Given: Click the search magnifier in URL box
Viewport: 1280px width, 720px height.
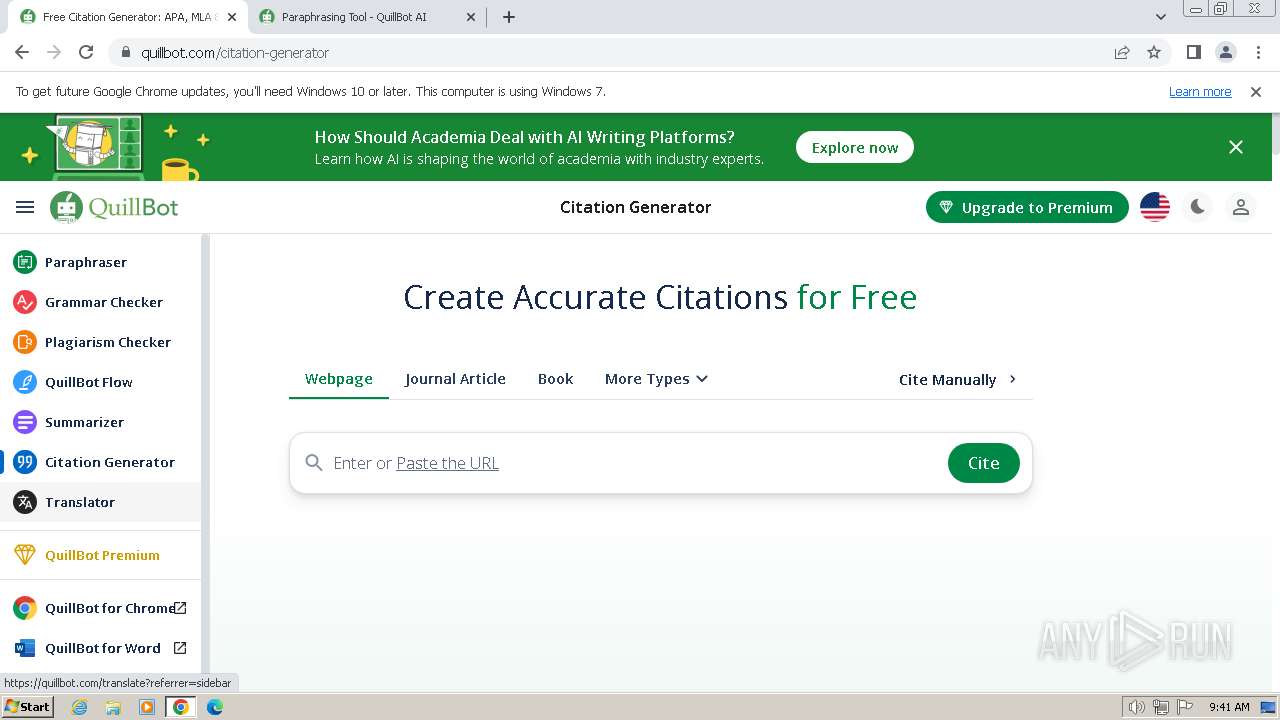Looking at the screenshot, I should coord(314,463).
